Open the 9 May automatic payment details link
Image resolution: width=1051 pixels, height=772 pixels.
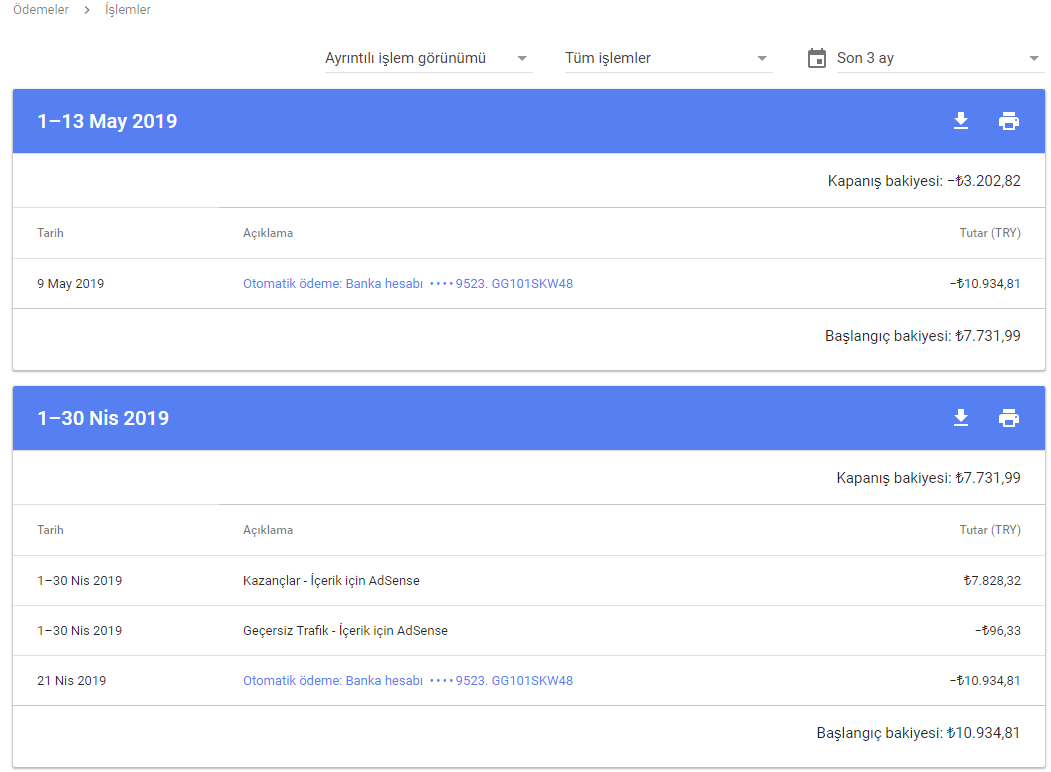(408, 283)
